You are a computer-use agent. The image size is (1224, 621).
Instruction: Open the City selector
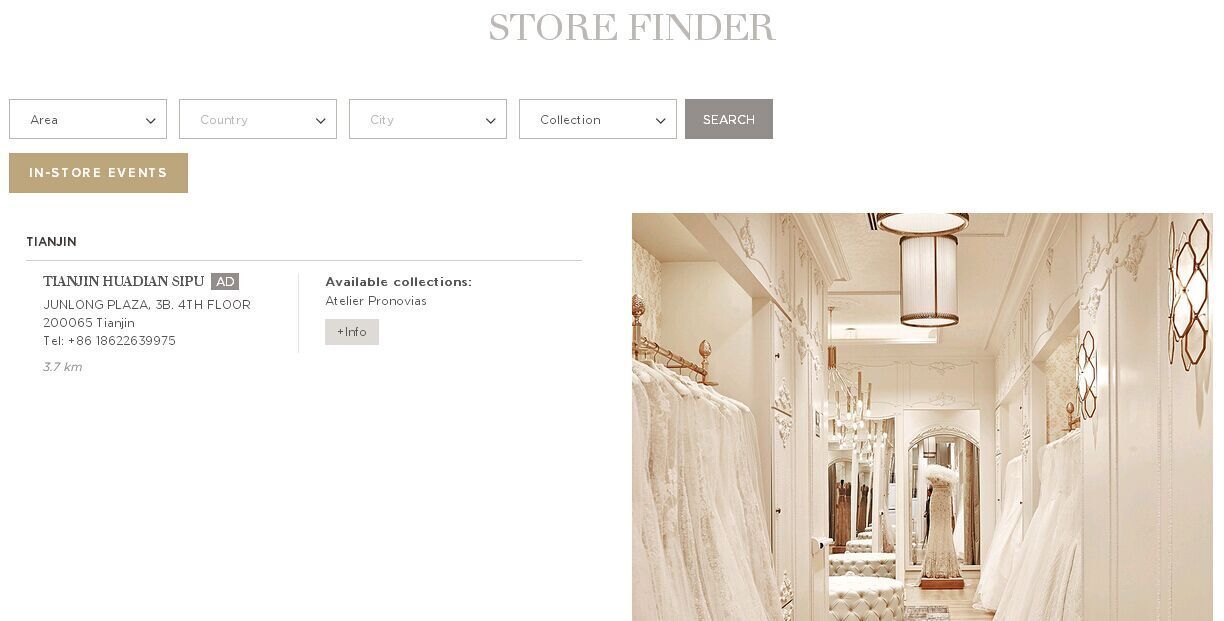tap(428, 119)
